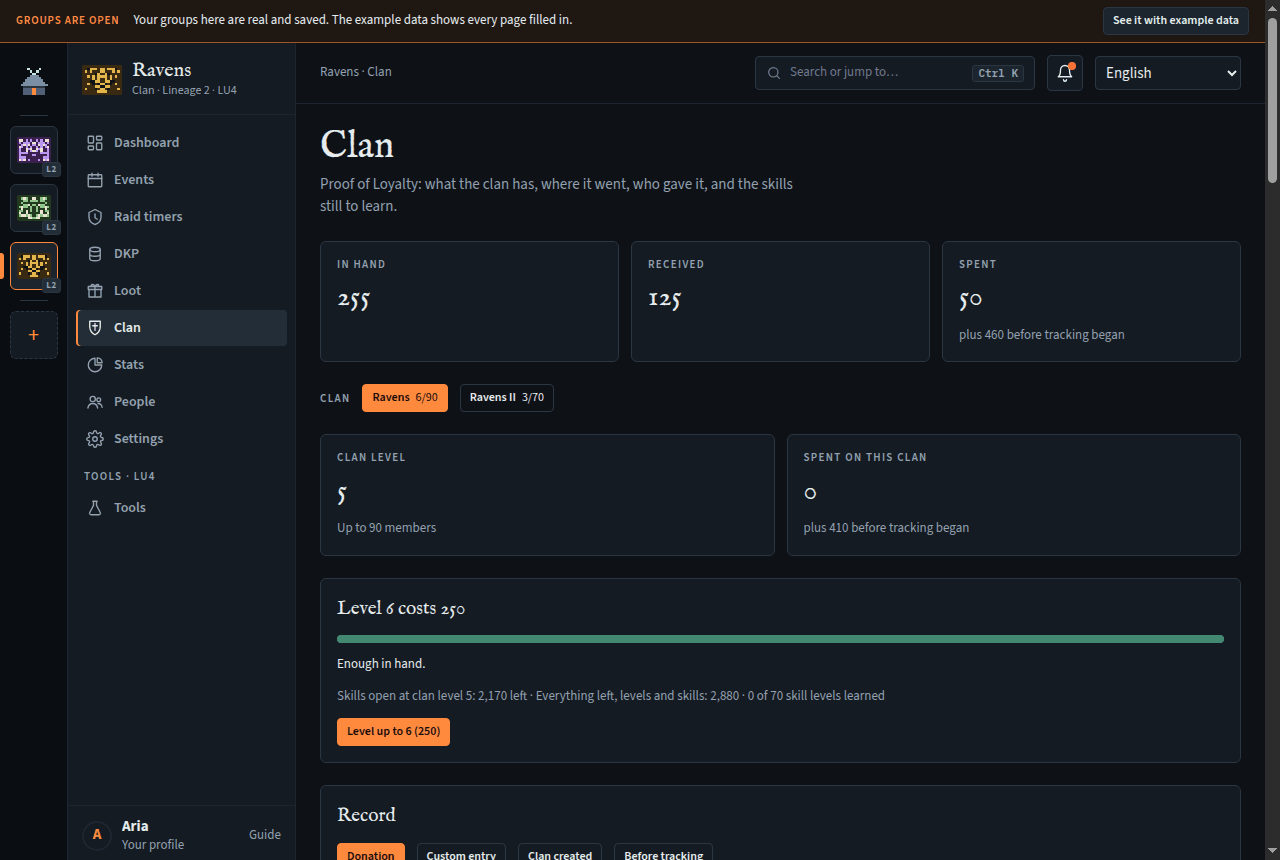Click the "Up to 90 members" text

pyautogui.click(x=387, y=528)
